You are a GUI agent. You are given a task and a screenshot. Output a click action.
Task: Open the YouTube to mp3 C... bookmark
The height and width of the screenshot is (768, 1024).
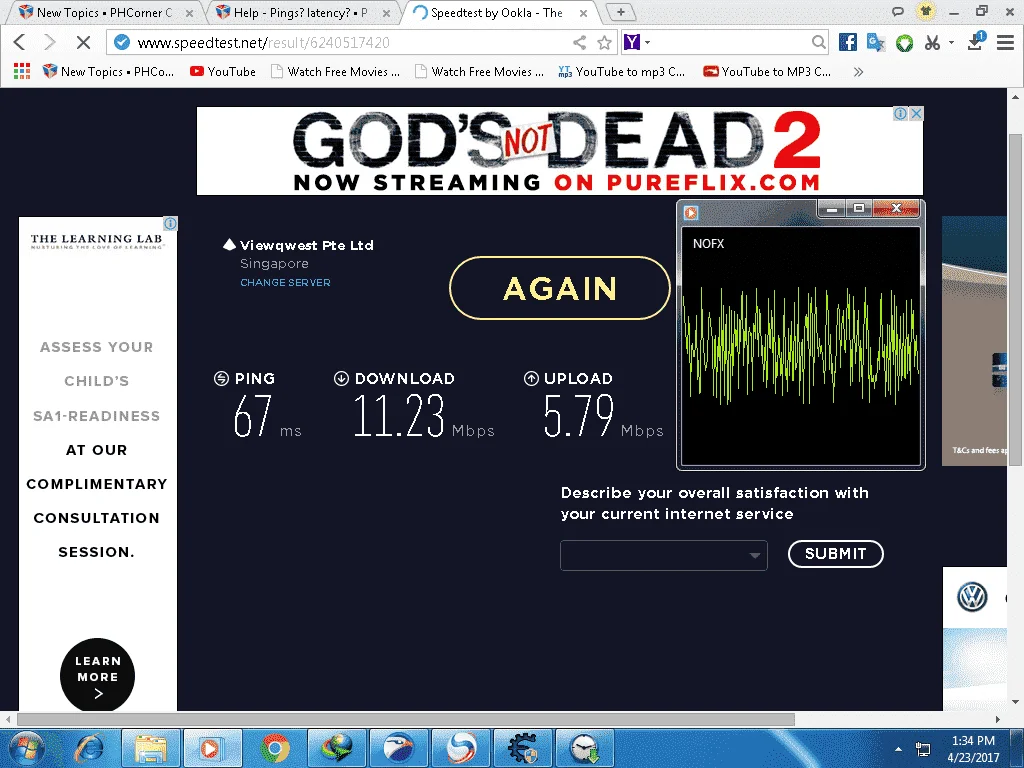(x=622, y=71)
